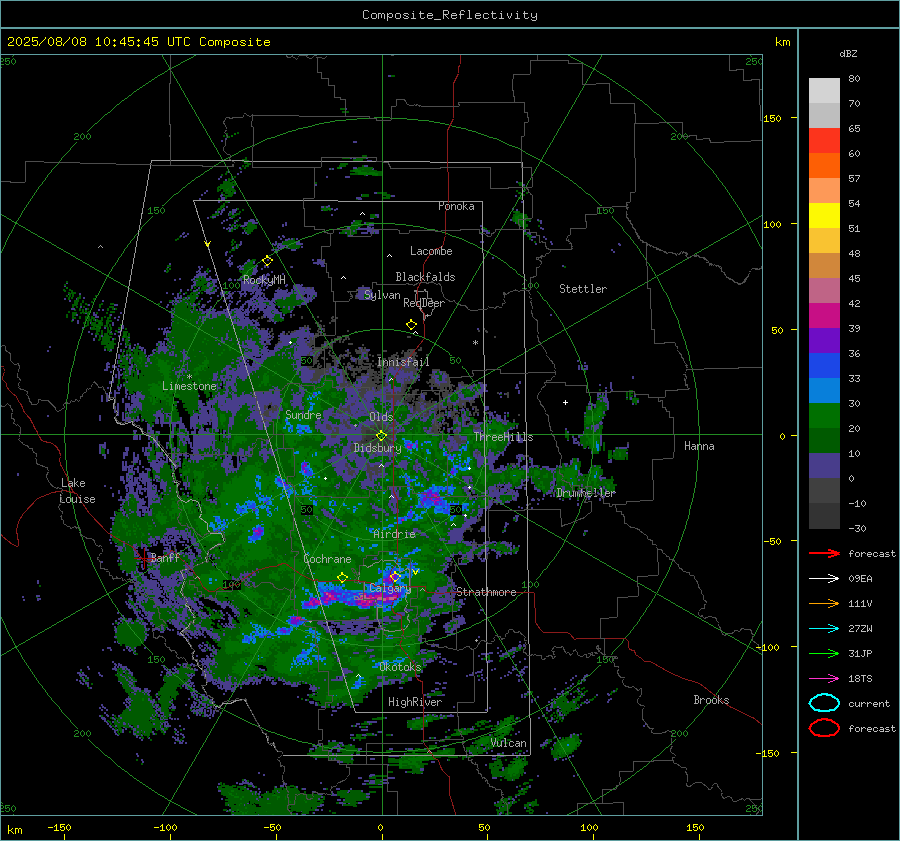Screen dimensions: 900x841
Task: Click the Okotoks town label
Action: (400, 667)
